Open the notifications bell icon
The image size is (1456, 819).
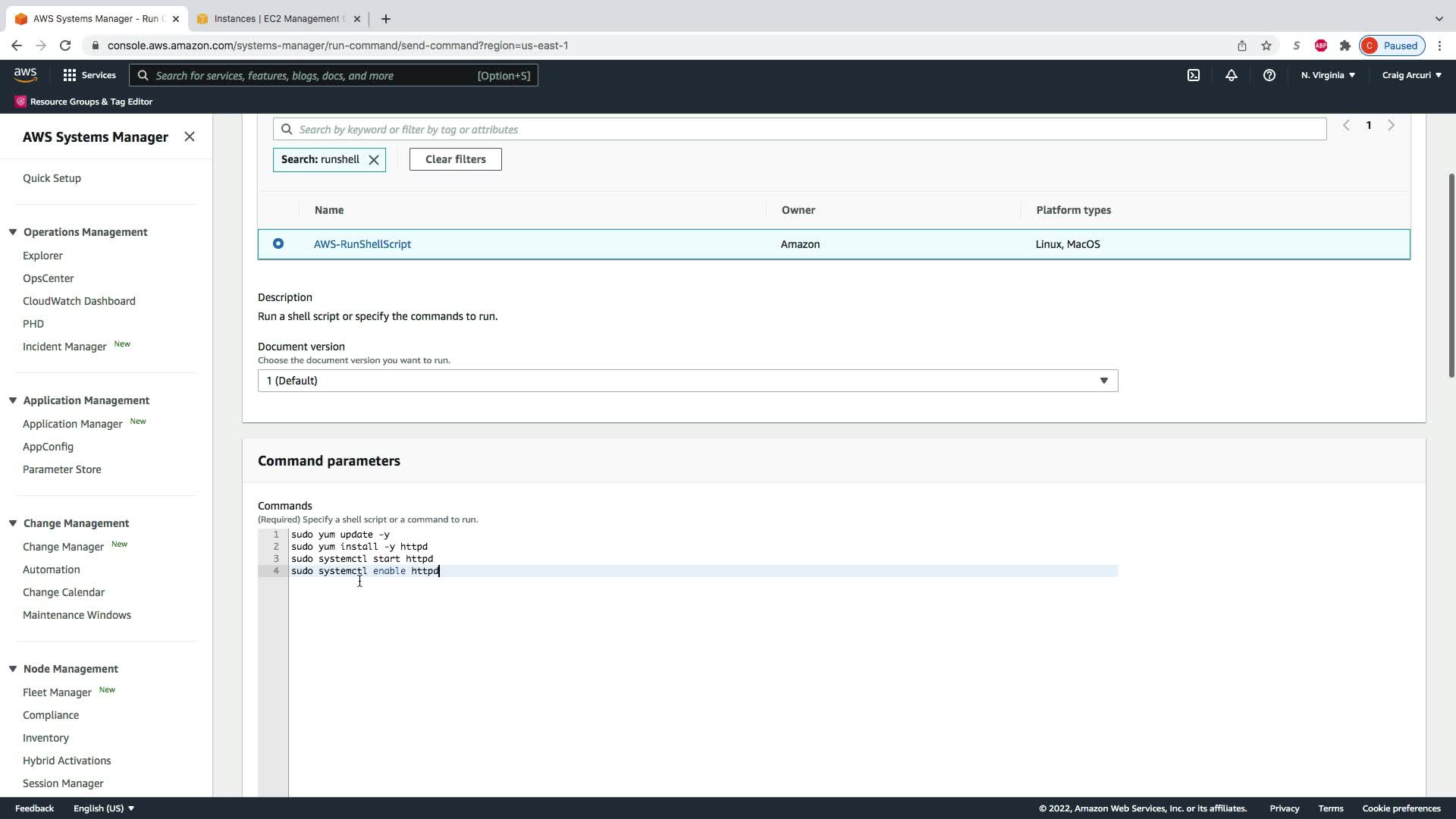pos(1231,75)
